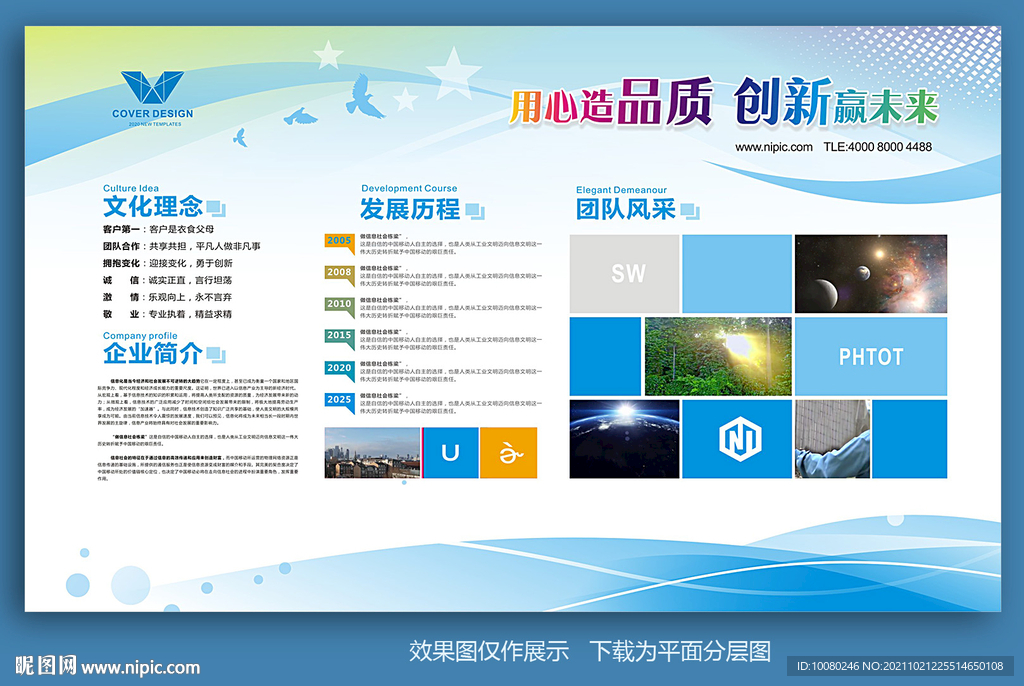Open the sunlit forest photo

(718, 357)
